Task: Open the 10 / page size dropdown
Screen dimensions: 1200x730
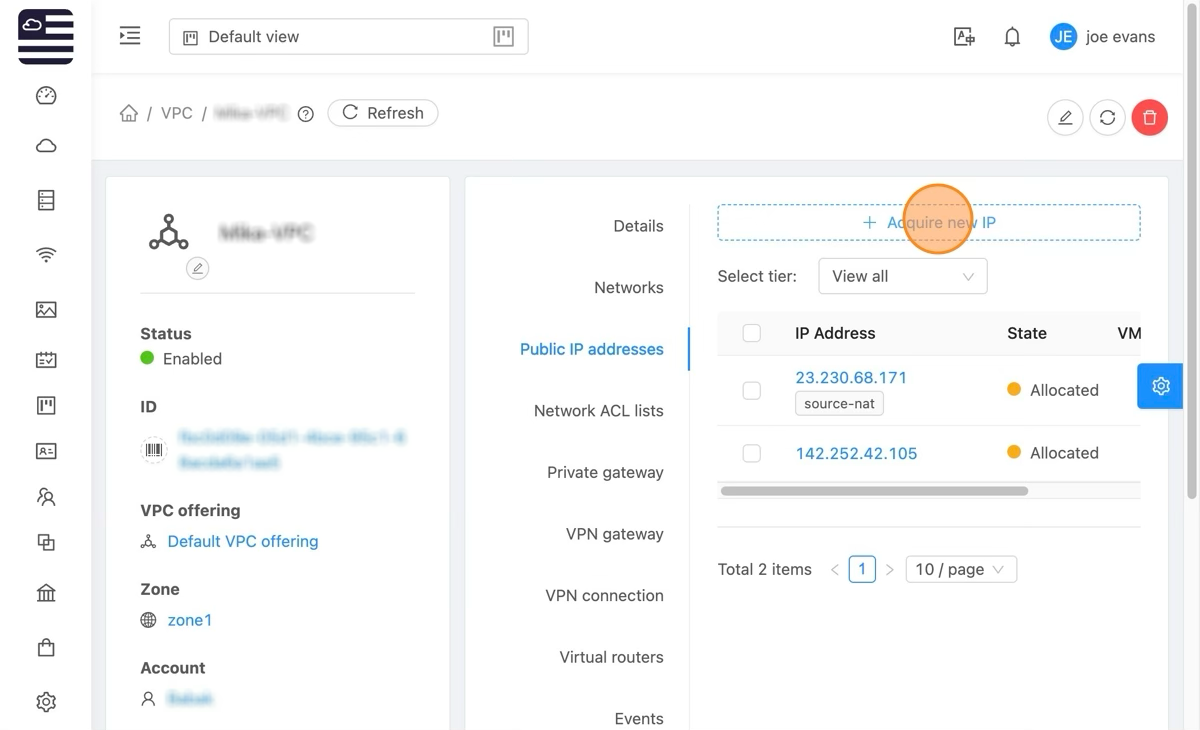Action: [x=960, y=569]
